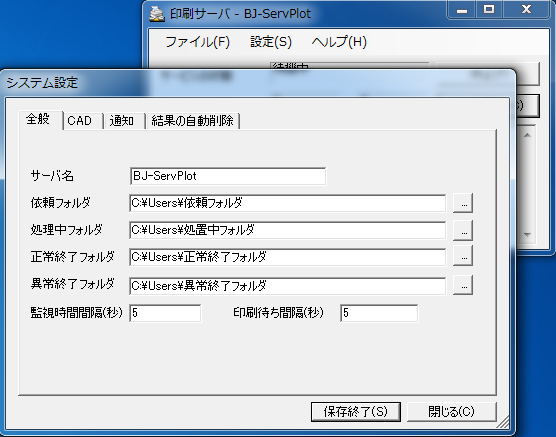Open the ファイル(F) menu

click(x=198, y=42)
